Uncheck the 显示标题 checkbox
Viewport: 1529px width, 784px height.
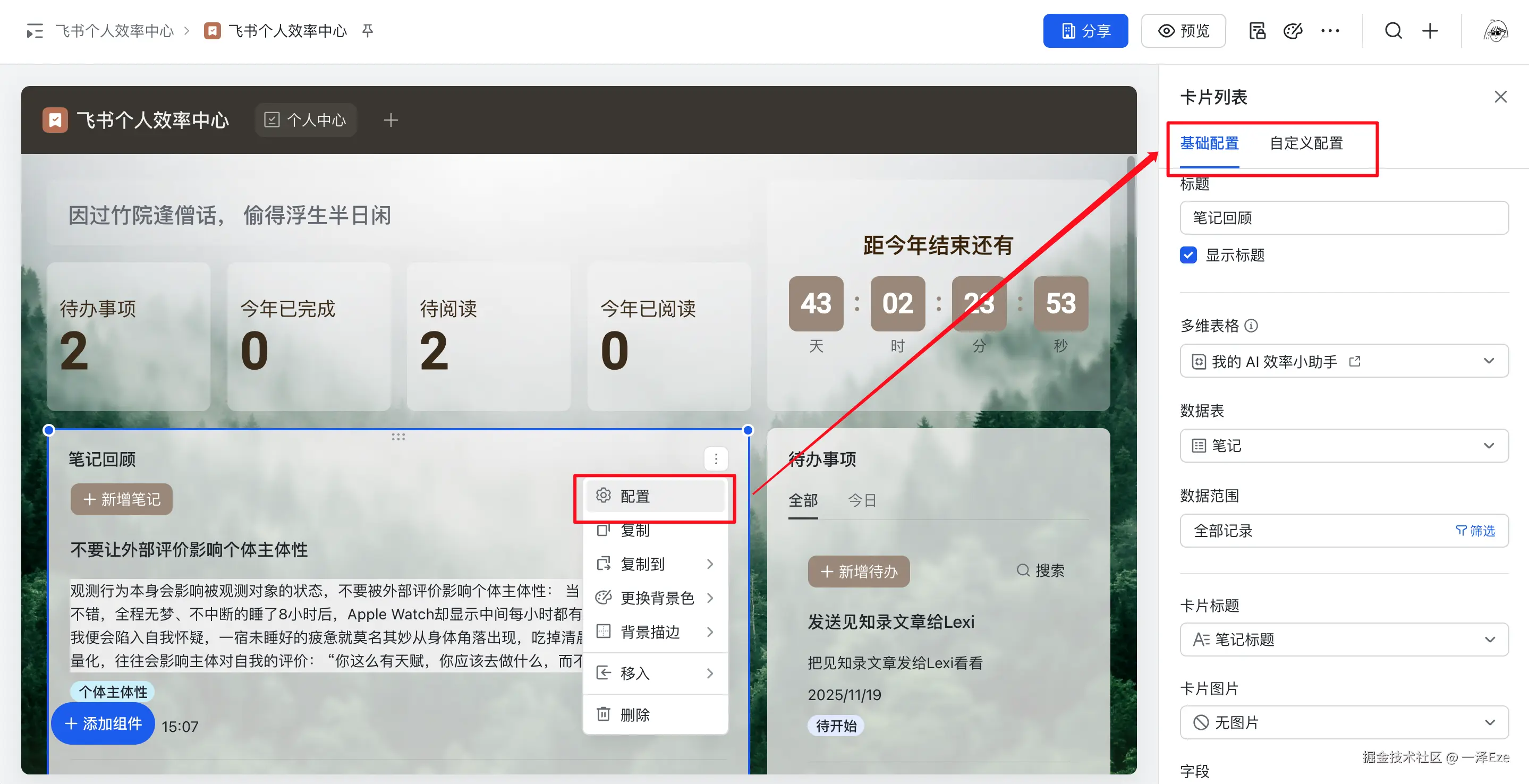tap(1188, 255)
